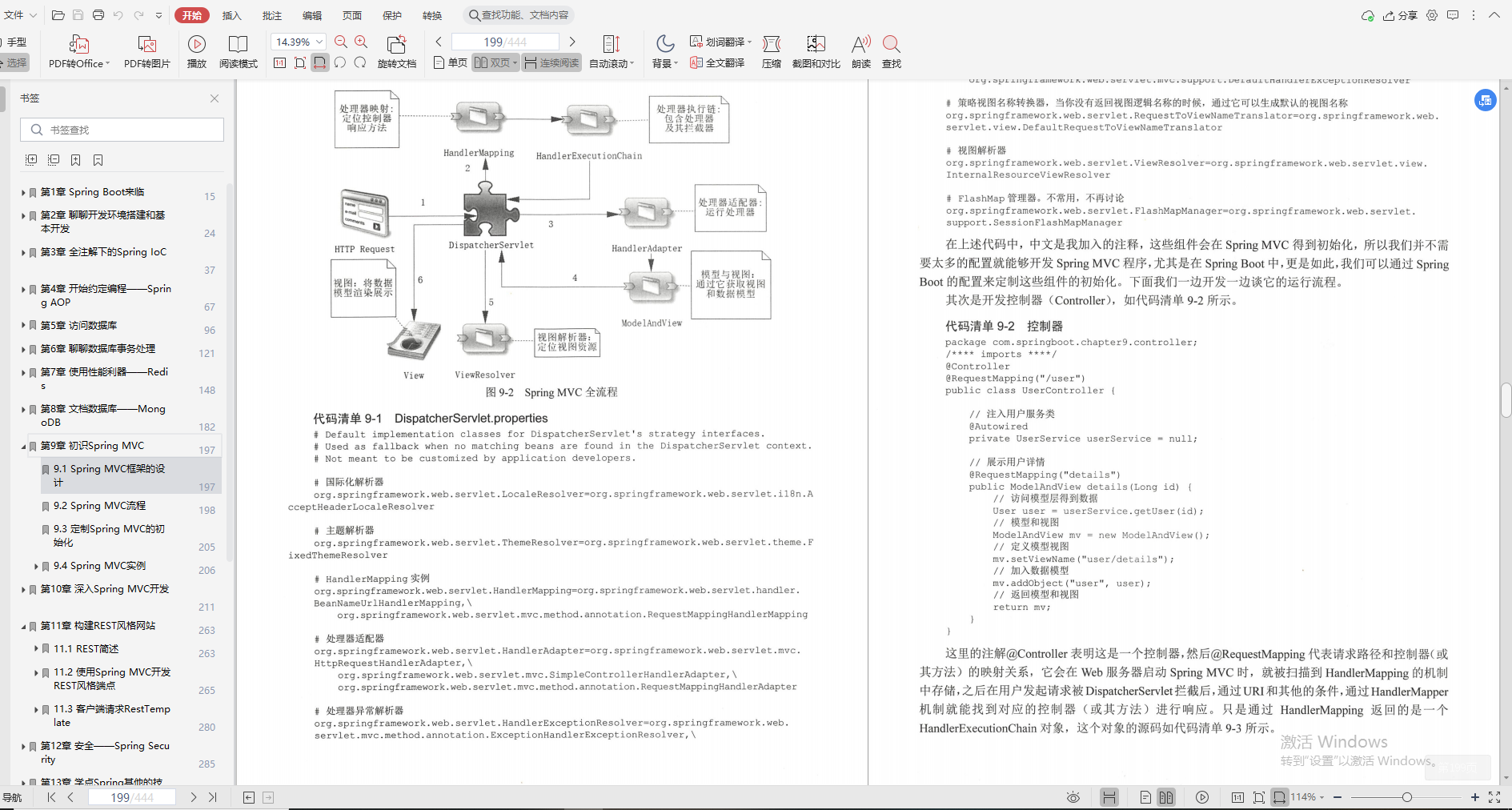1512x810 pixels.
Task: Rotate counterclockwise using the ribbon icon
Action: [340, 62]
